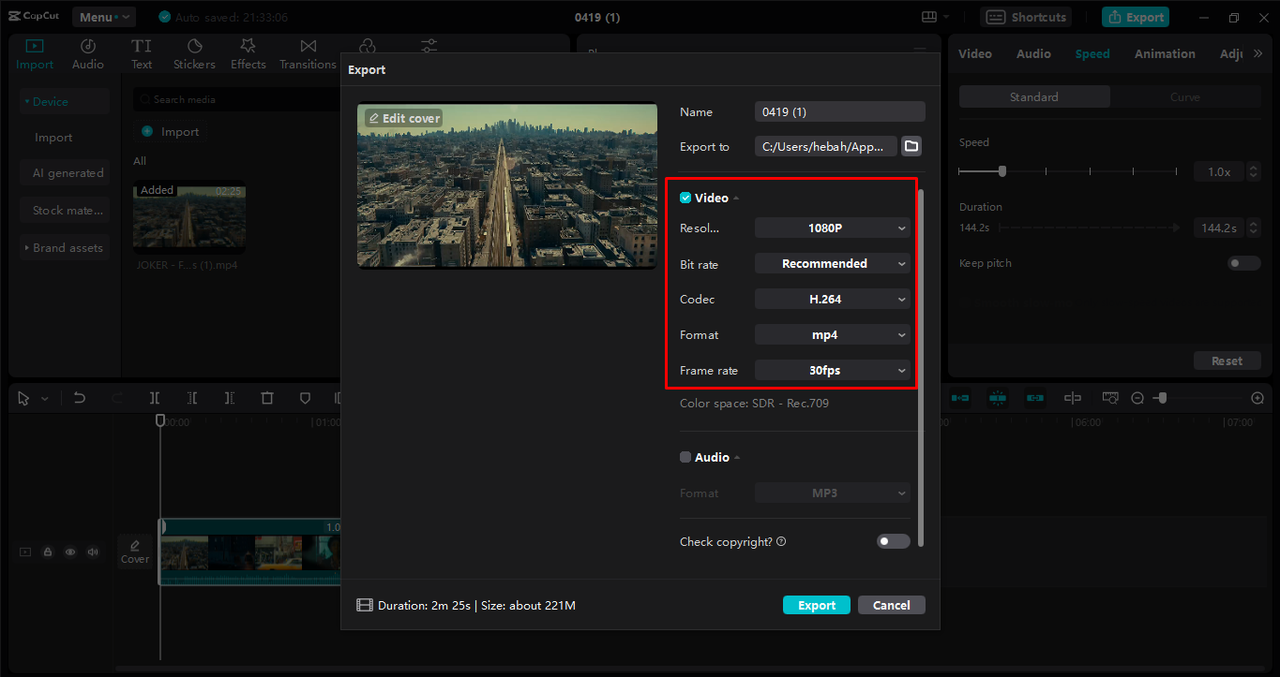The height and width of the screenshot is (677, 1280).
Task: Uncheck the Video export checkbox
Action: click(x=685, y=198)
